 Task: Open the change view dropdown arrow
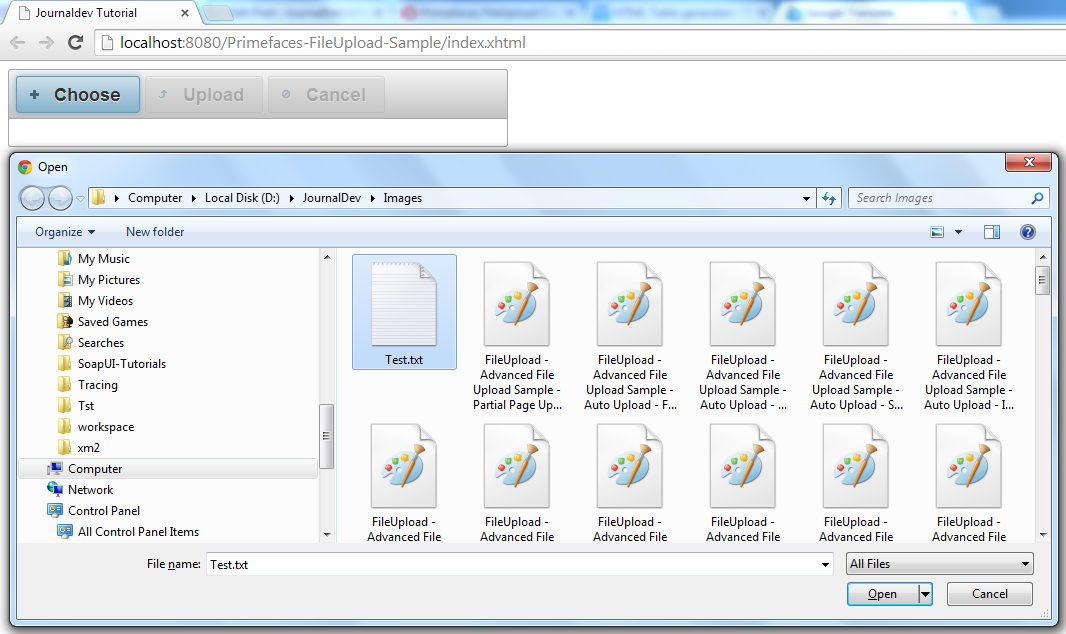click(958, 232)
